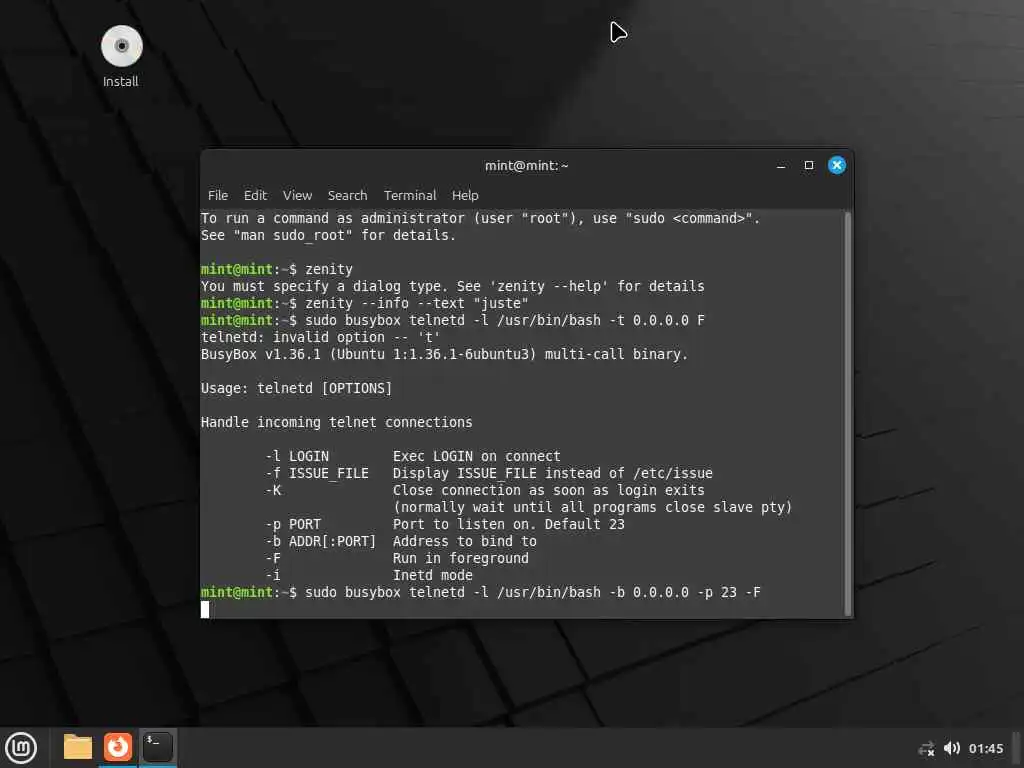Open the Search menu in the terminal
The width and height of the screenshot is (1024, 768).
tap(347, 195)
